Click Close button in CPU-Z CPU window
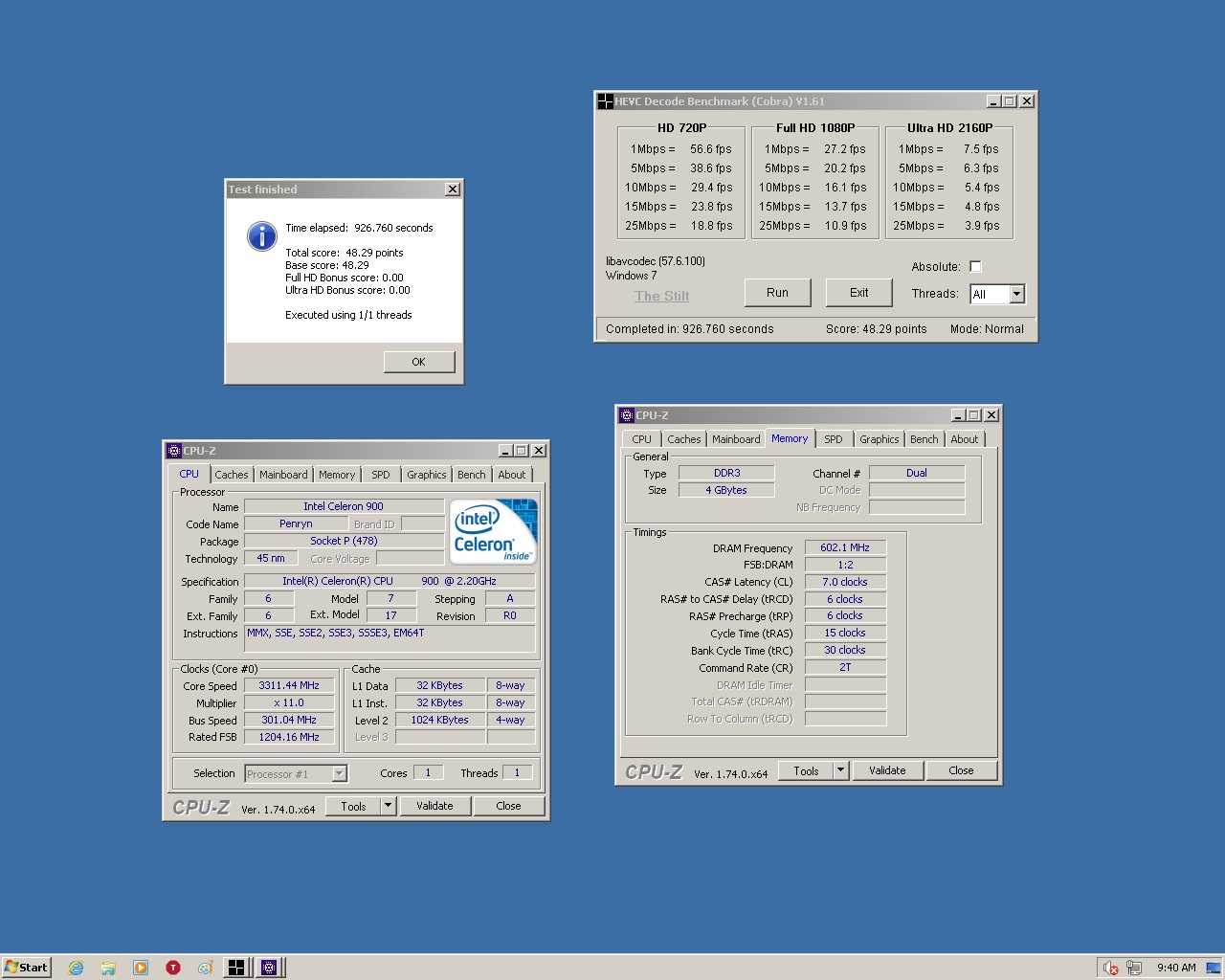 tap(508, 806)
